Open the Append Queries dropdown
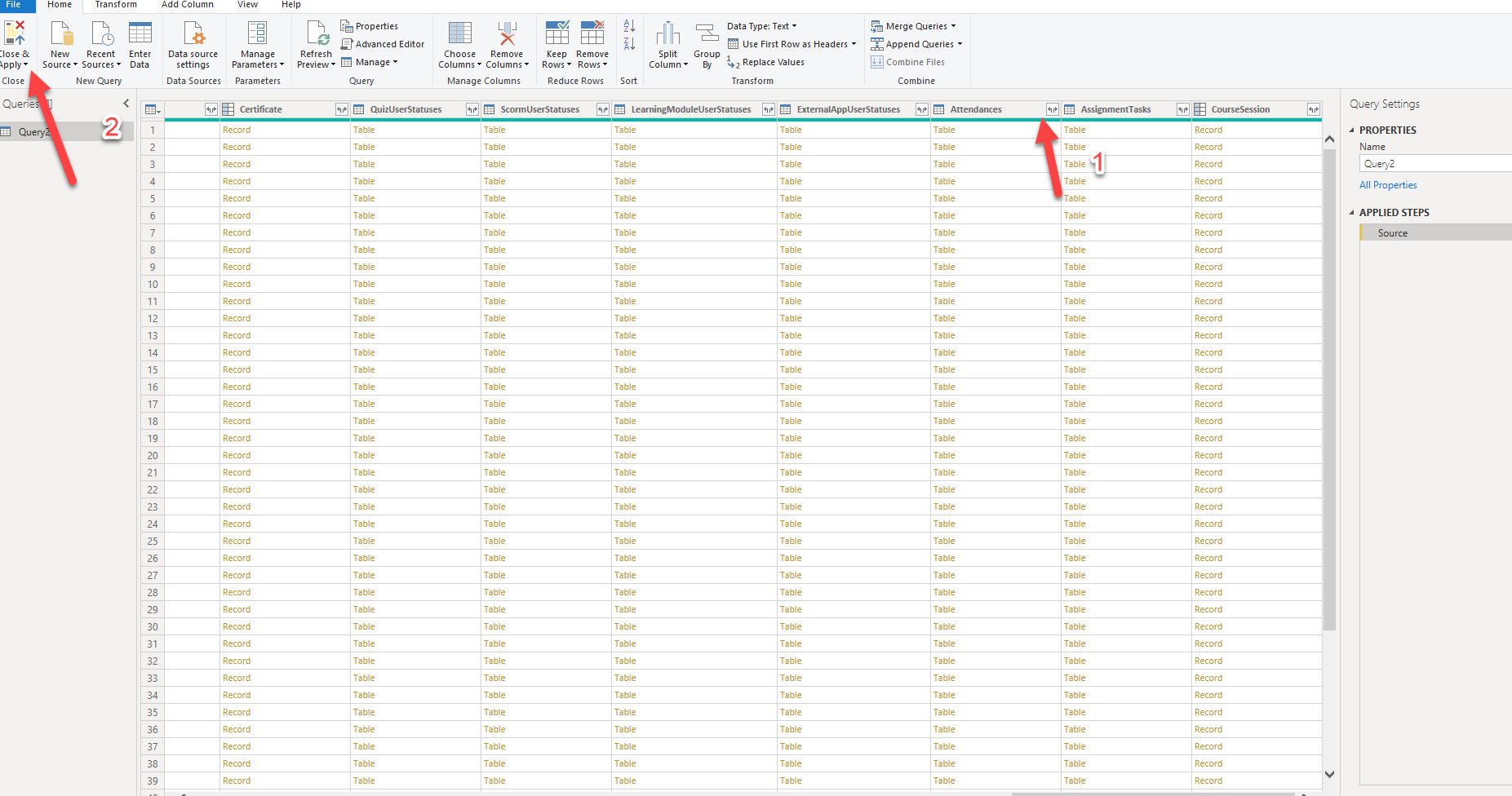The height and width of the screenshot is (796, 1512). [920, 44]
